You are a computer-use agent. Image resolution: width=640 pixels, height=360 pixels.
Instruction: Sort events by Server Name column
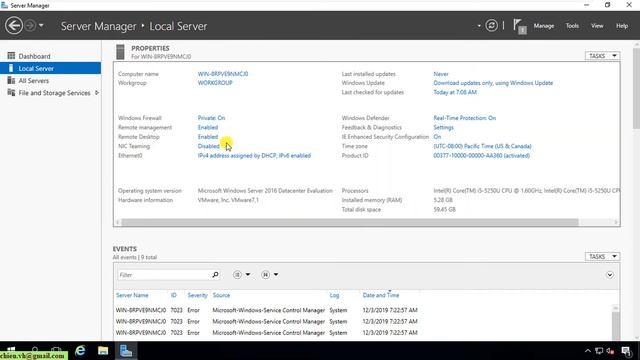pyautogui.click(x=132, y=295)
